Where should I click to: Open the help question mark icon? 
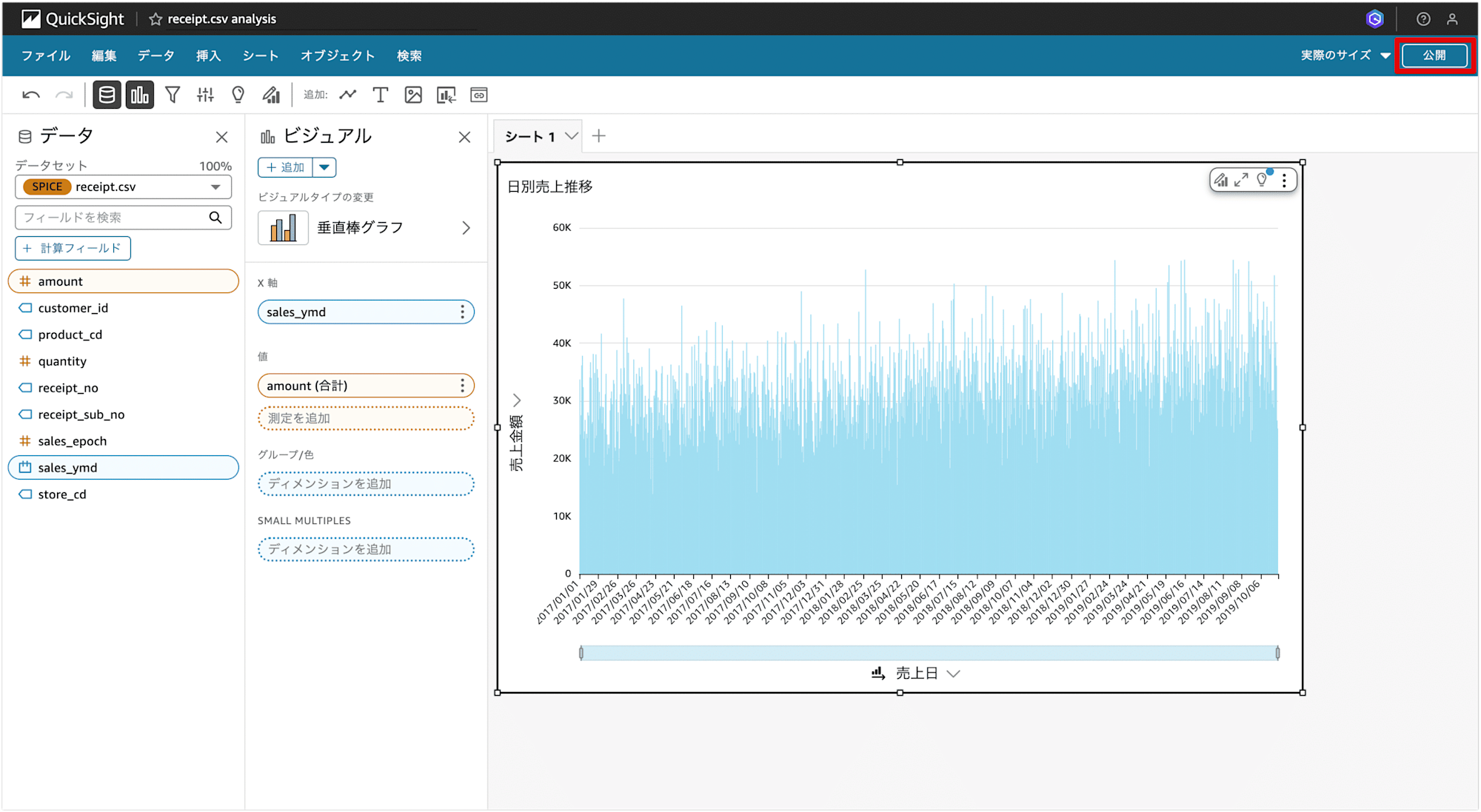tap(1423, 19)
